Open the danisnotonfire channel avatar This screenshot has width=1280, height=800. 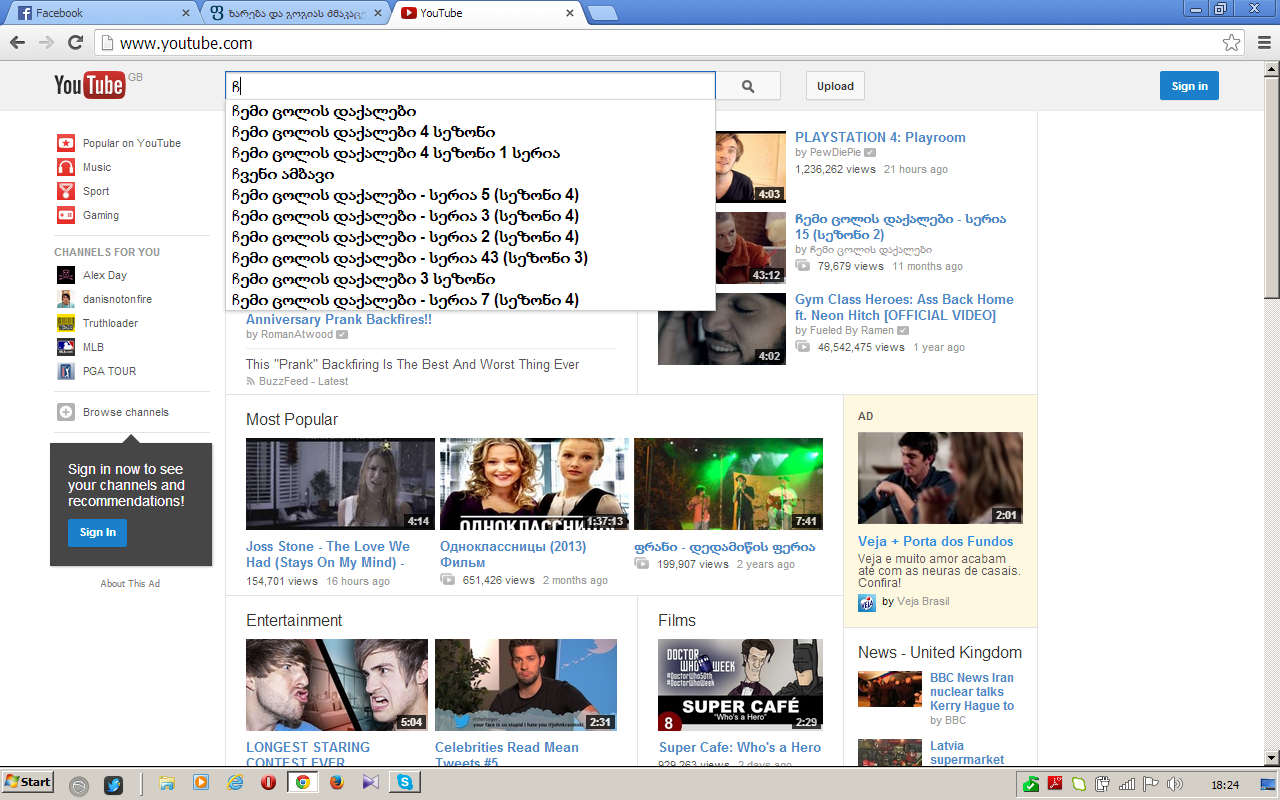tap(66, 299)
